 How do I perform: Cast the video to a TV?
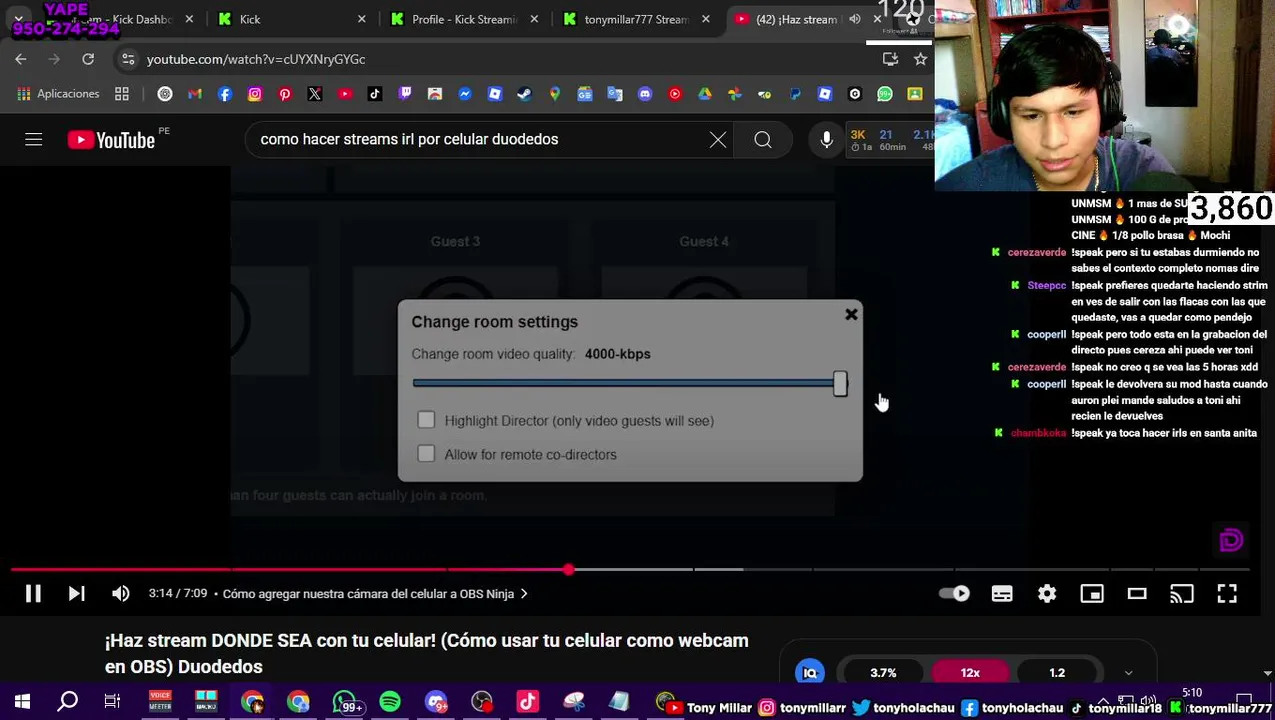(1182, 594)
